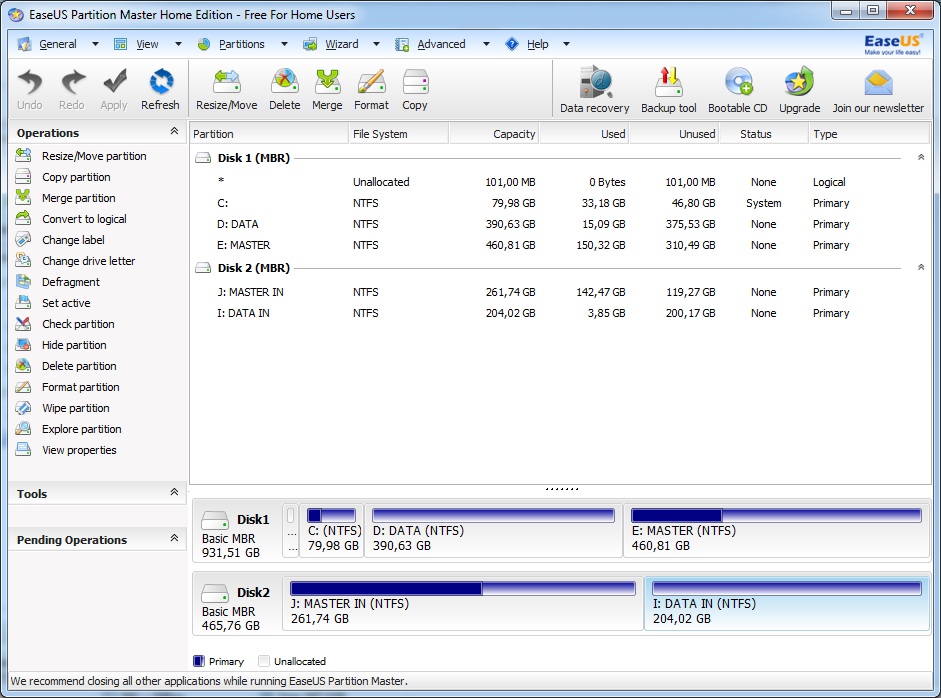Click the Format toolbar icon
The image size is (941, 698).
click(371, 82)
